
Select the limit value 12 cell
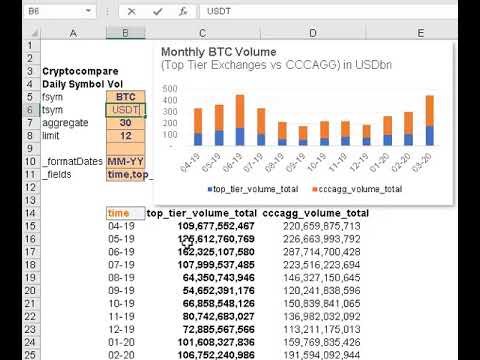[126, 136]
